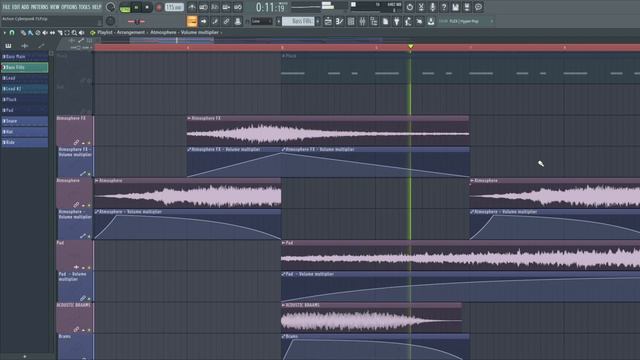Select the playlist paint brush tool
The height and width of the screenshot is (360, 640).
coord(31,33)
